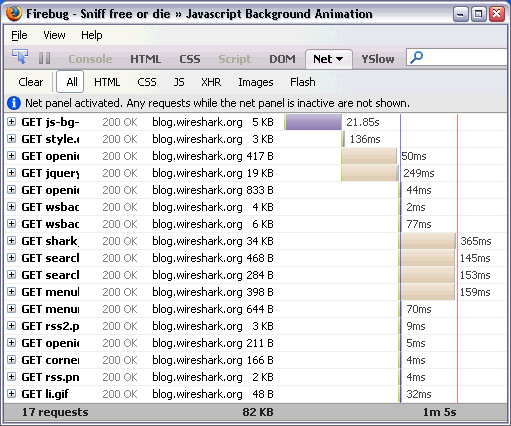Expand the GET corner request row
This screenshot has width=511, height=426.
[x=11, y=360]
